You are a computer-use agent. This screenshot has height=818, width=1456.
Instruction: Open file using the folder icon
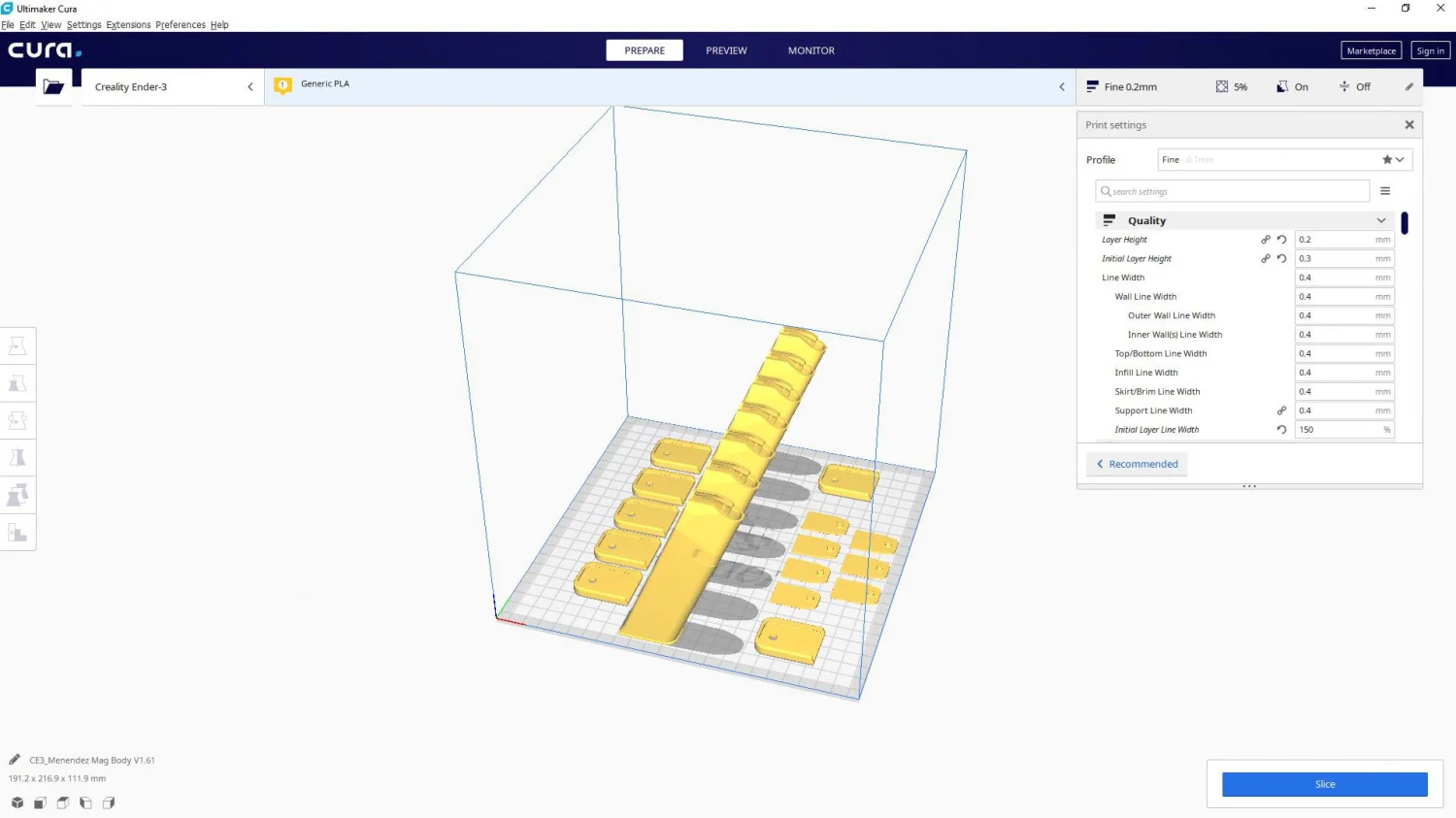pyautogui.click(x=53, y=87)
